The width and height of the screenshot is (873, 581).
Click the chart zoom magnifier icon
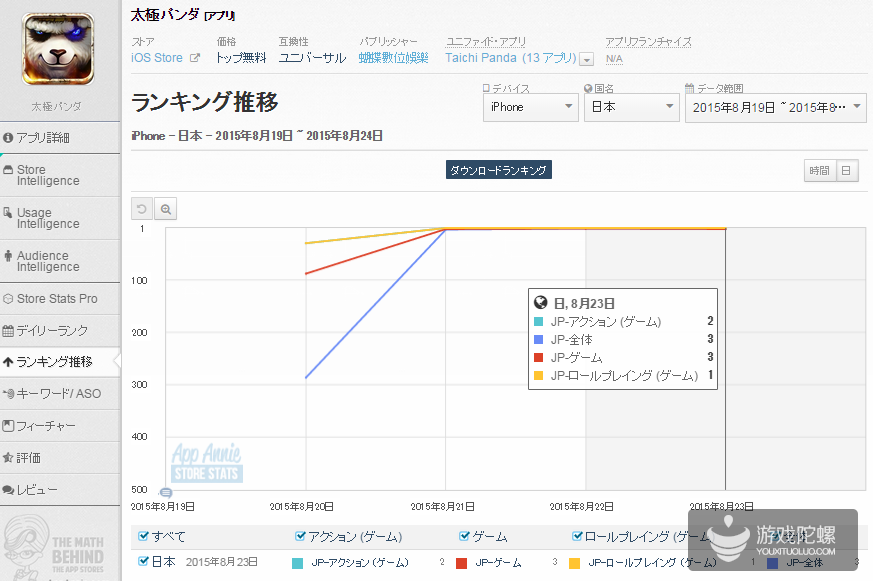click(x=166, y=209)
